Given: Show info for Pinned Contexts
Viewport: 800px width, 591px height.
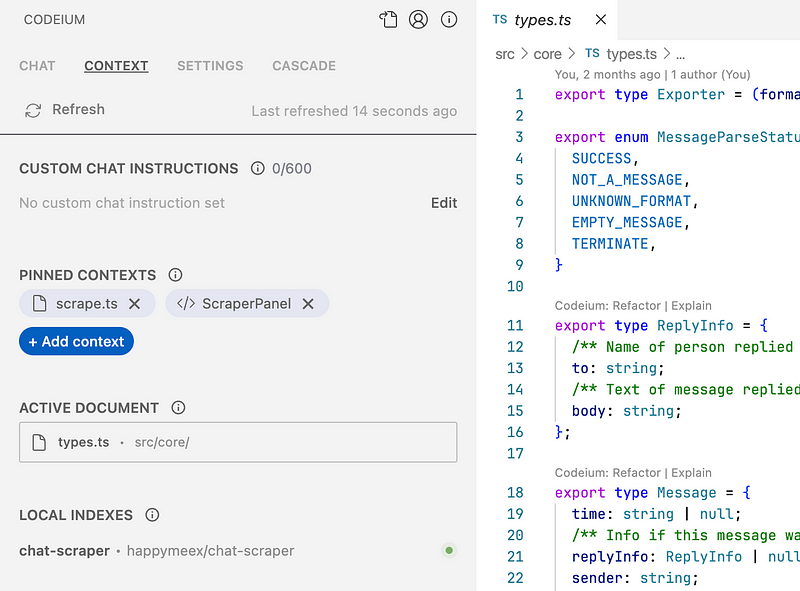Looking at the screenshot, I should (x=176, y=275).
